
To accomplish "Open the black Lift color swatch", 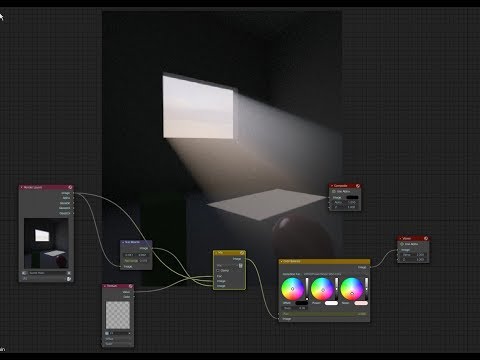I will 302,303.
